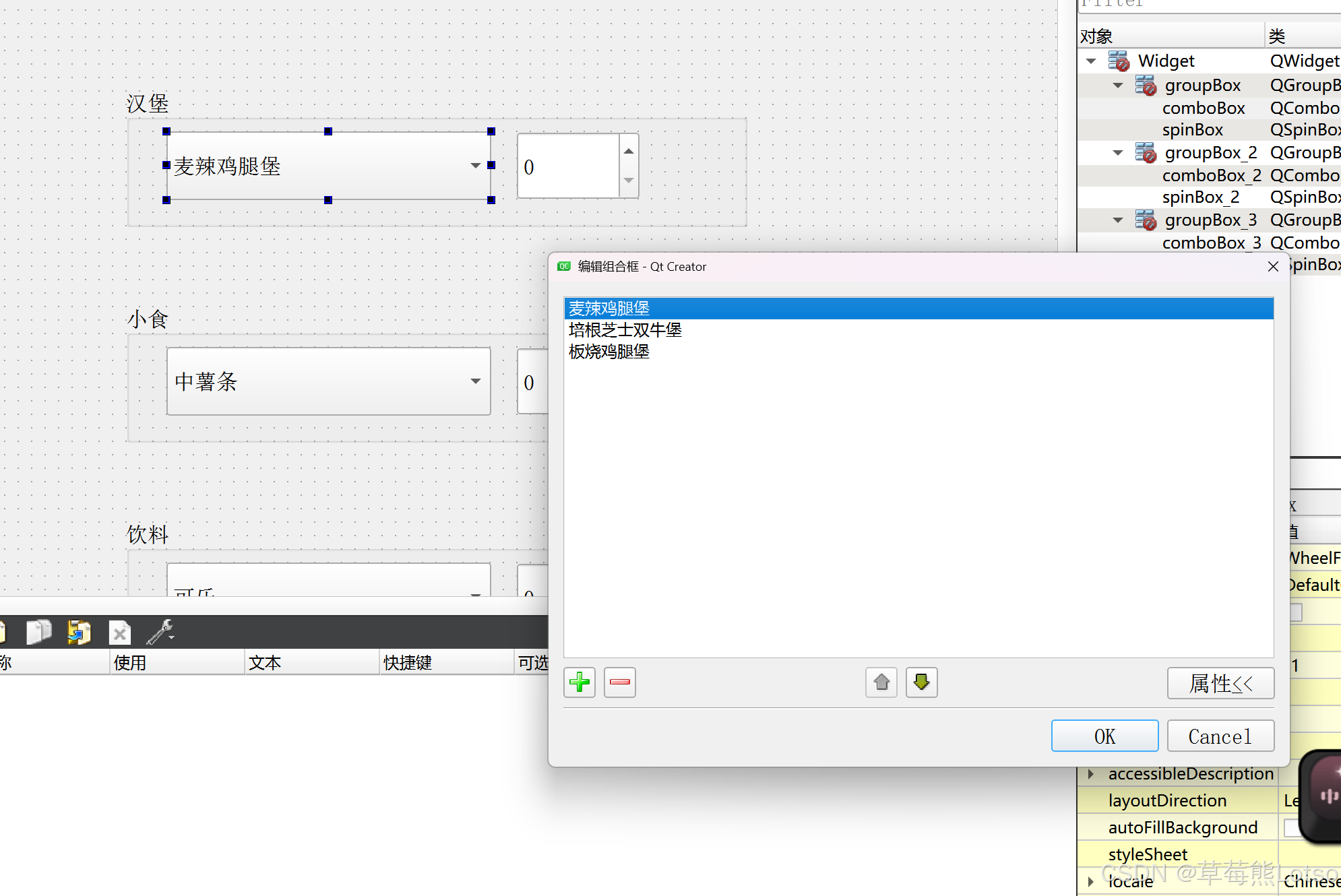Screen dimensions: 1341x896
Task: Open the wrench configure menu in the action editor
Action: (161, 632)
